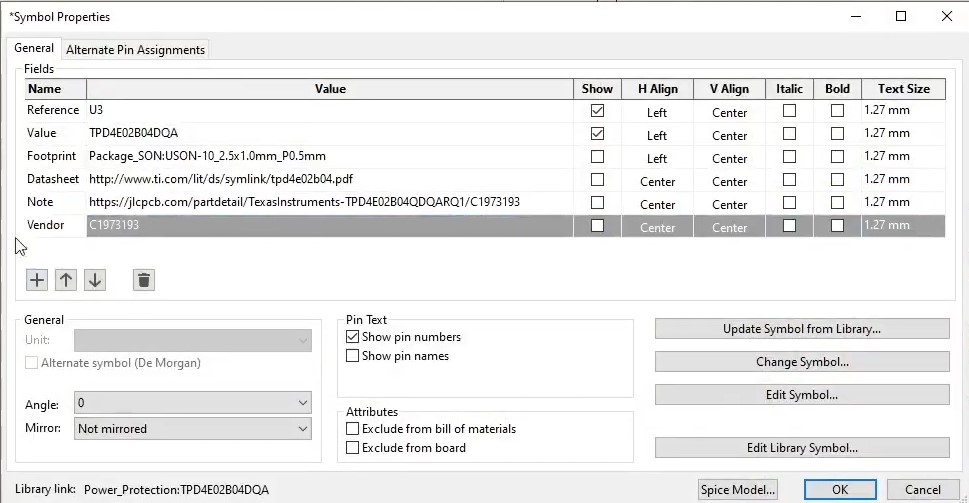The image size is (969, 503).
Task: Open the disabled Unit dropdown
Action: [x=193, y=340]
